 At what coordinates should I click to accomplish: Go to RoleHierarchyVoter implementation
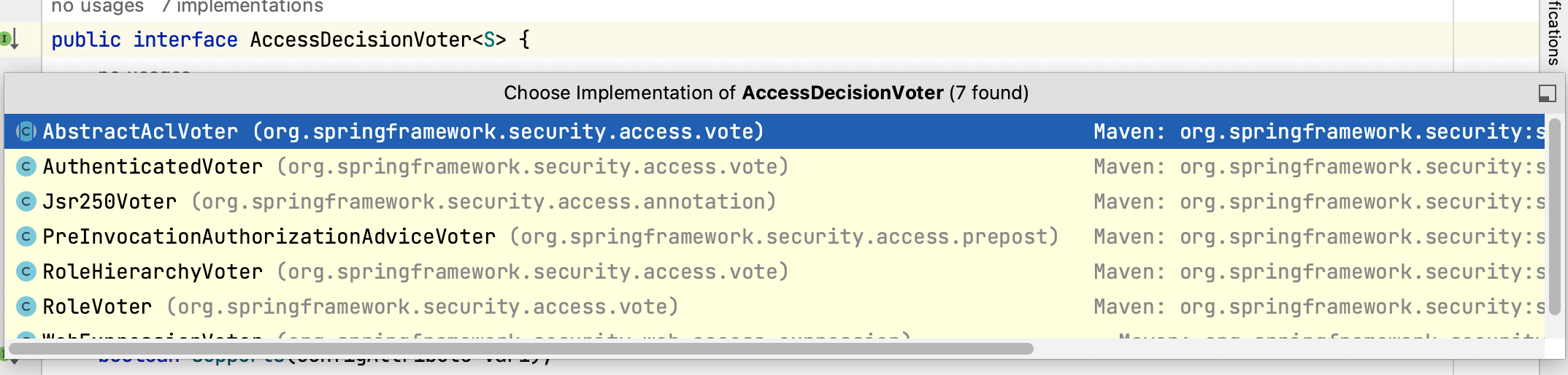click(x=775, y=271)
